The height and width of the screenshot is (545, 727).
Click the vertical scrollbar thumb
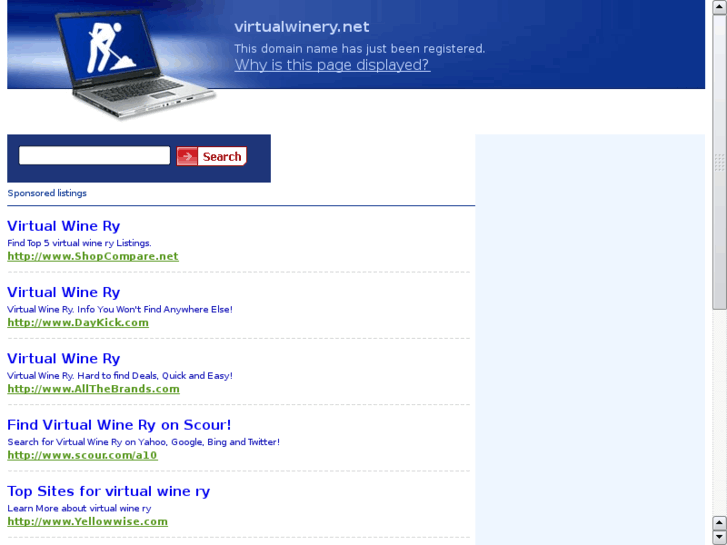719,162
